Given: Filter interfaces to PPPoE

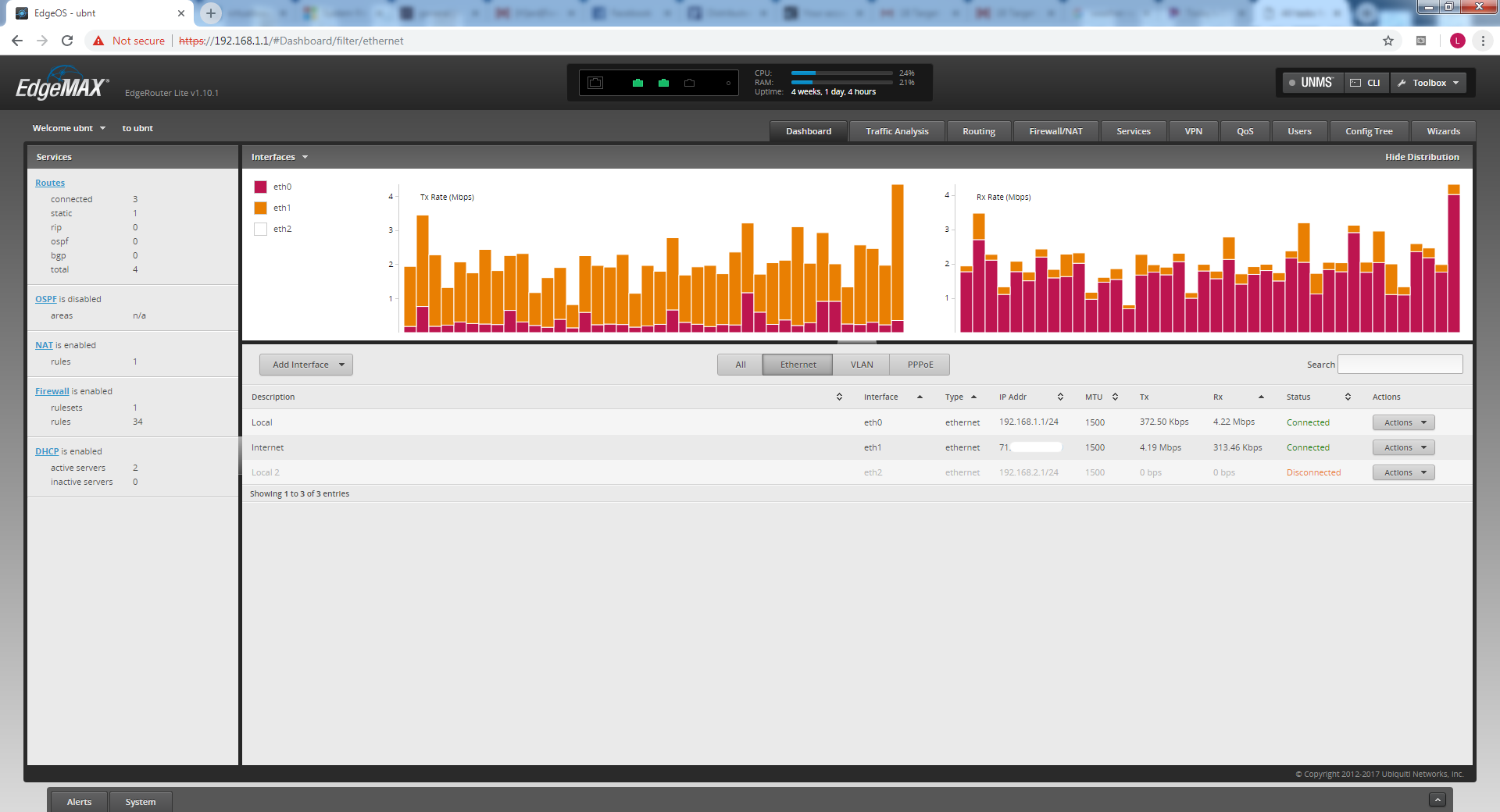Looking at the screenshot, I should [x=920, y=365].
